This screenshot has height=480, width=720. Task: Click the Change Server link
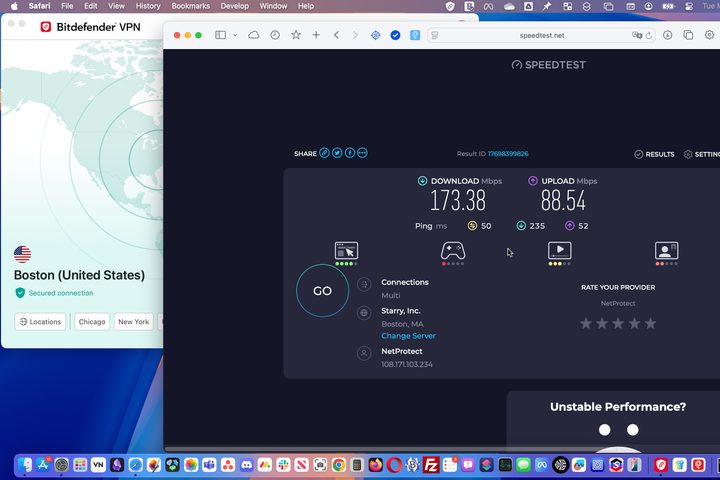[x=408, y=336]
